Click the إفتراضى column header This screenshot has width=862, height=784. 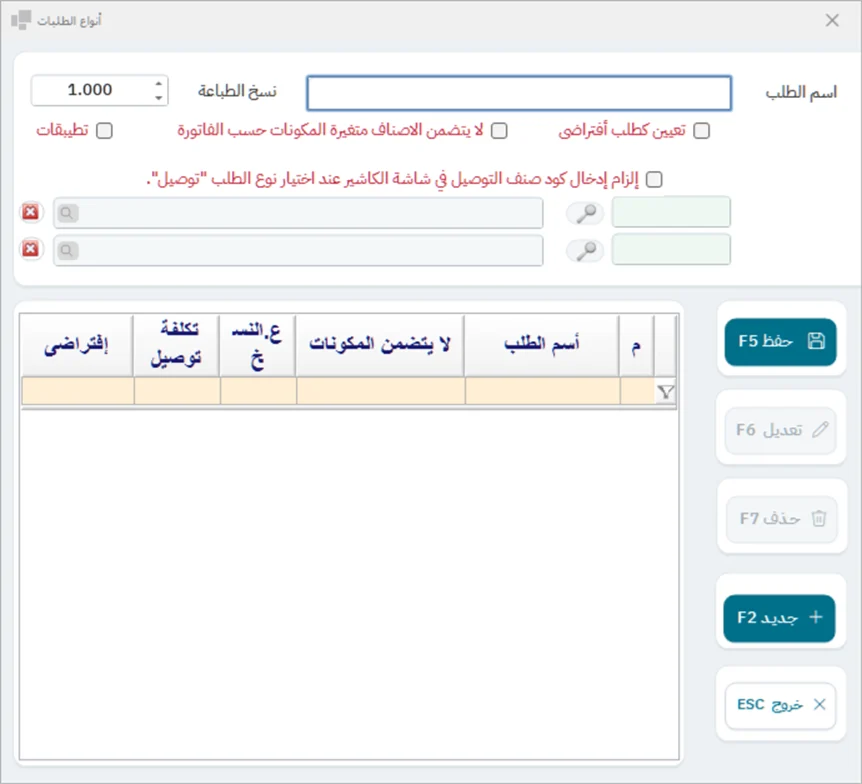pyautogui.click(x=77, y=345)
